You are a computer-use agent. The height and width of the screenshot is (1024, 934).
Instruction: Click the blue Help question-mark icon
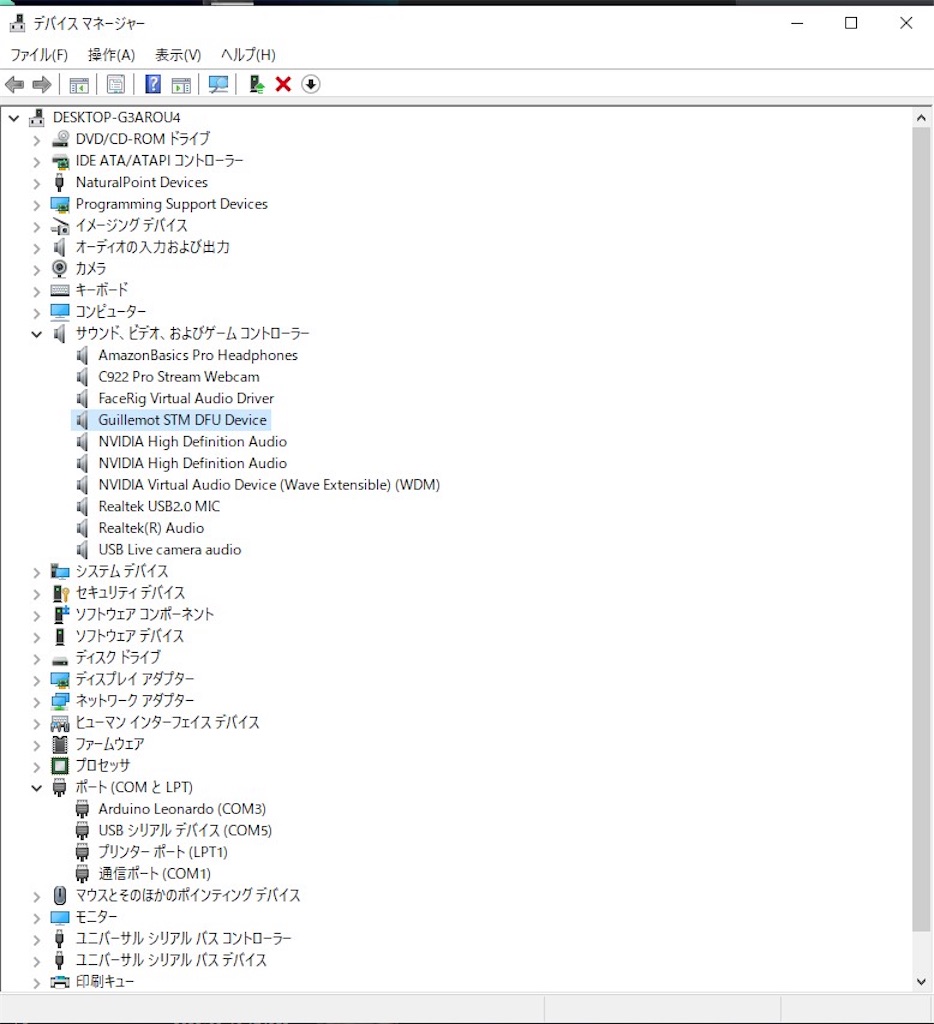(153, 84)
